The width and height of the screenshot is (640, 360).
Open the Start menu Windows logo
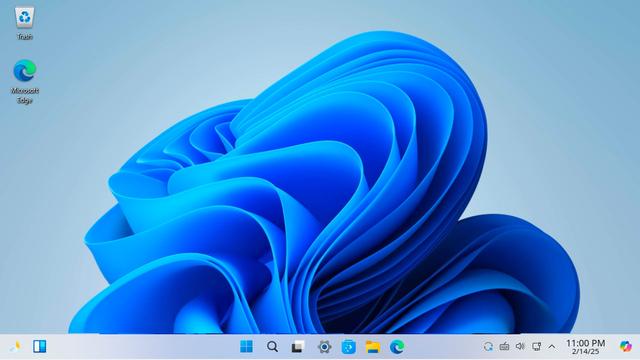point(246,347)
